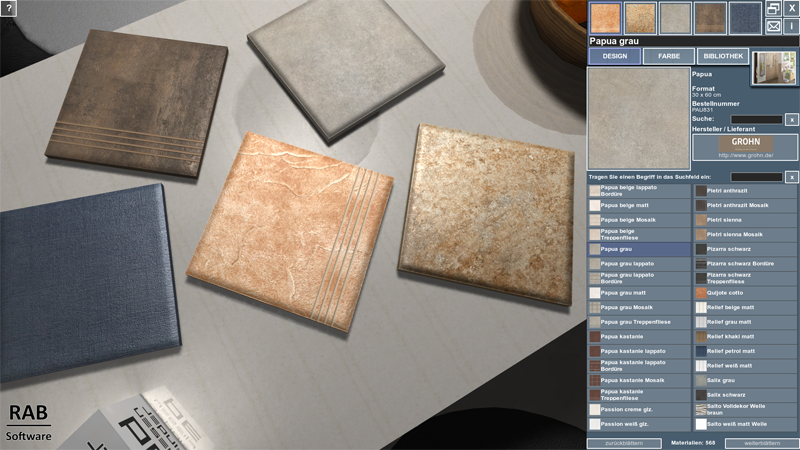
Task: Open the GROHN manufacturer logo
Action: [x=745, y=147]
